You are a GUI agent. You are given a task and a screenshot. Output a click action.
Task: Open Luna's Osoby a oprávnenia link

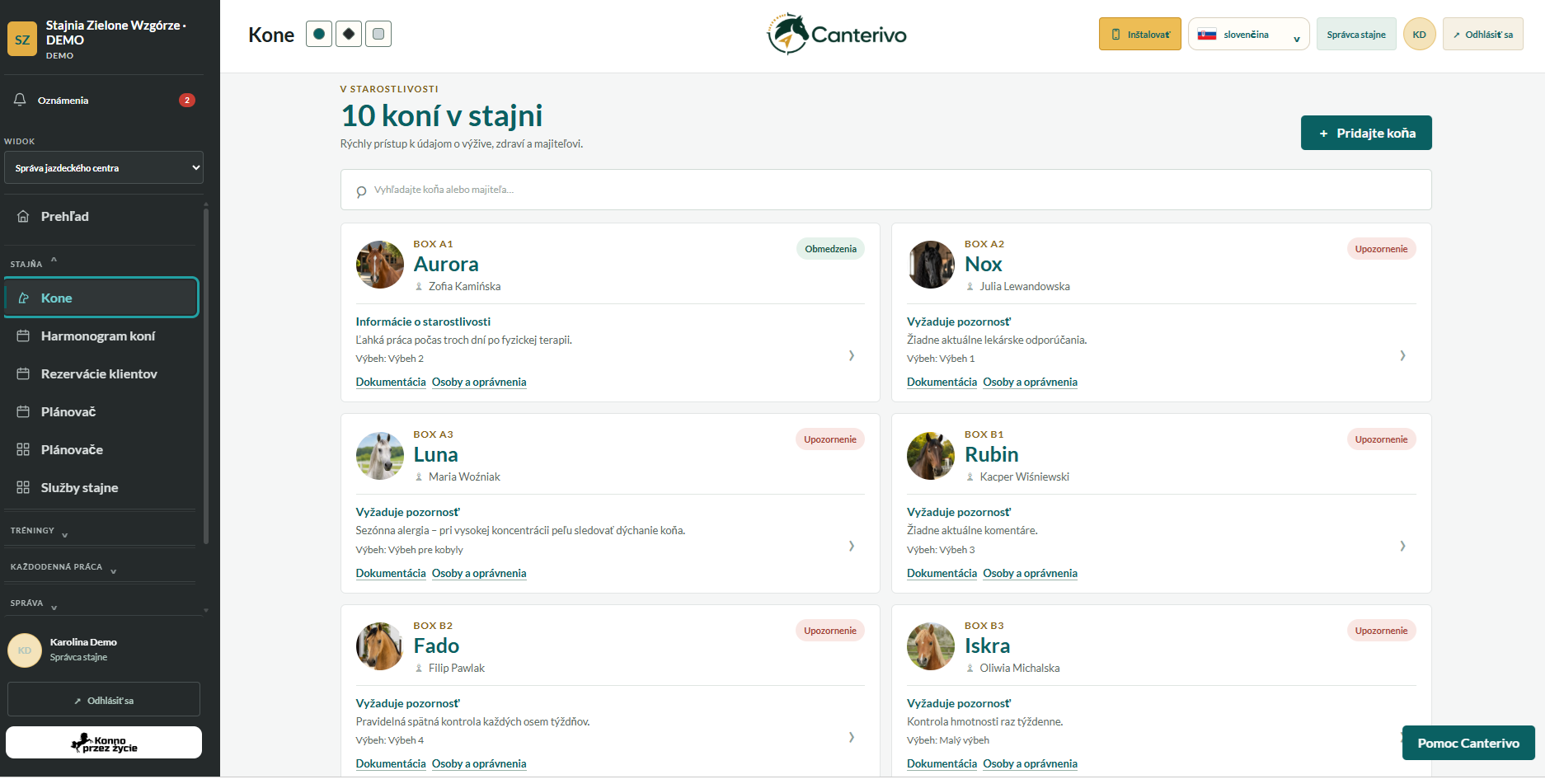(x=479, y=573)
